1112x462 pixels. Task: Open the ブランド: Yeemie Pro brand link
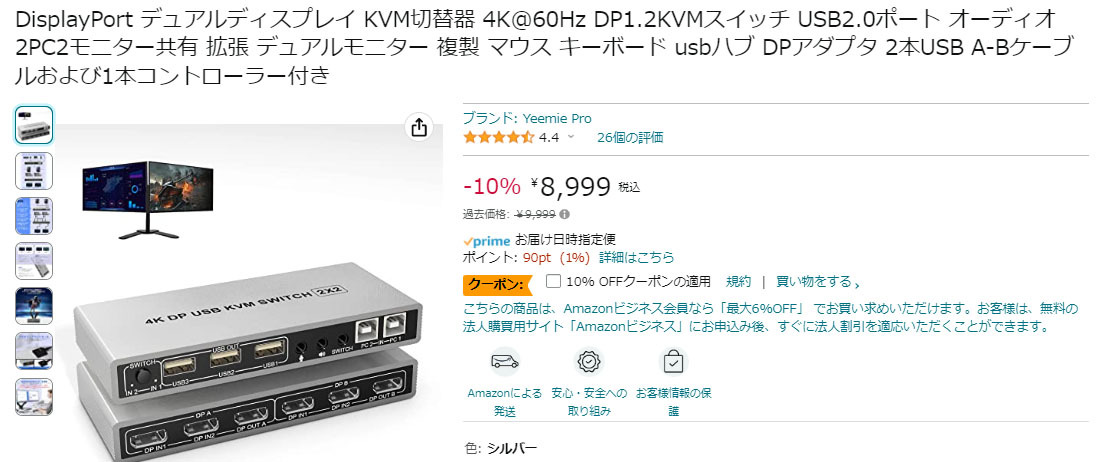[527, 119]
